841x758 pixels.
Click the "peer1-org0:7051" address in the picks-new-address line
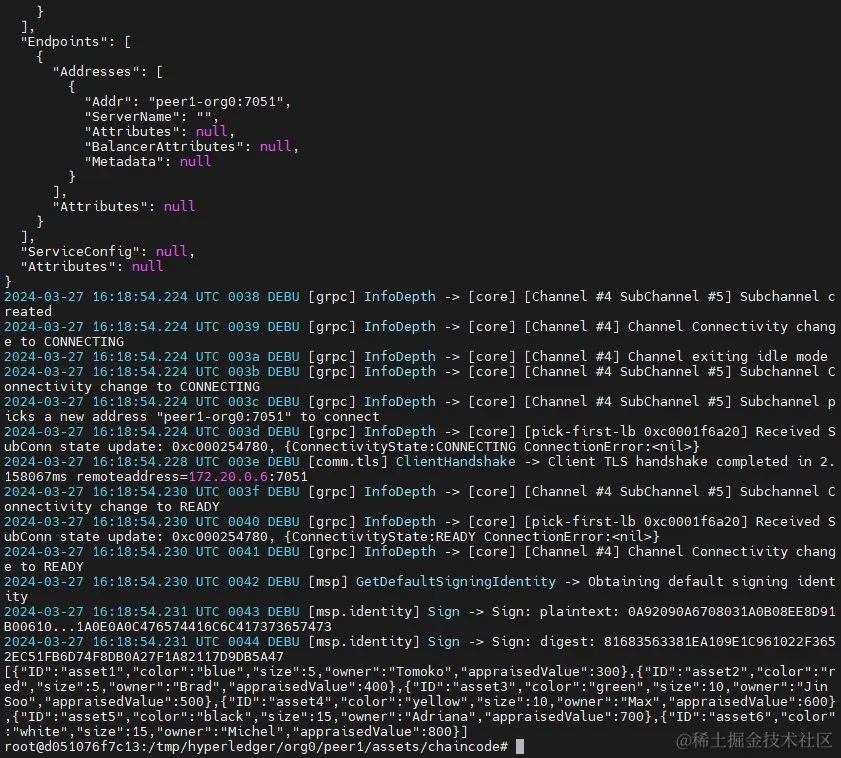tap(224, 417)
